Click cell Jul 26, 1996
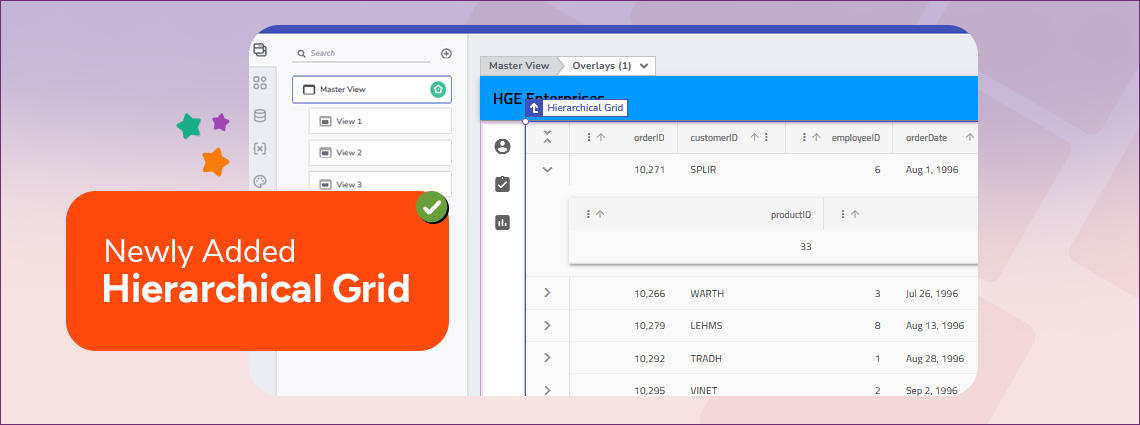The image size is (1140, 425). [x=934, y=294]
